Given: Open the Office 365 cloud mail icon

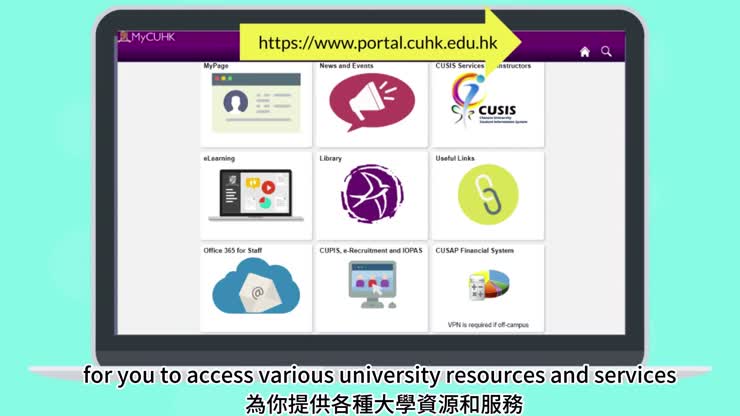Looking at the screenshot, I should pos(256,288).
